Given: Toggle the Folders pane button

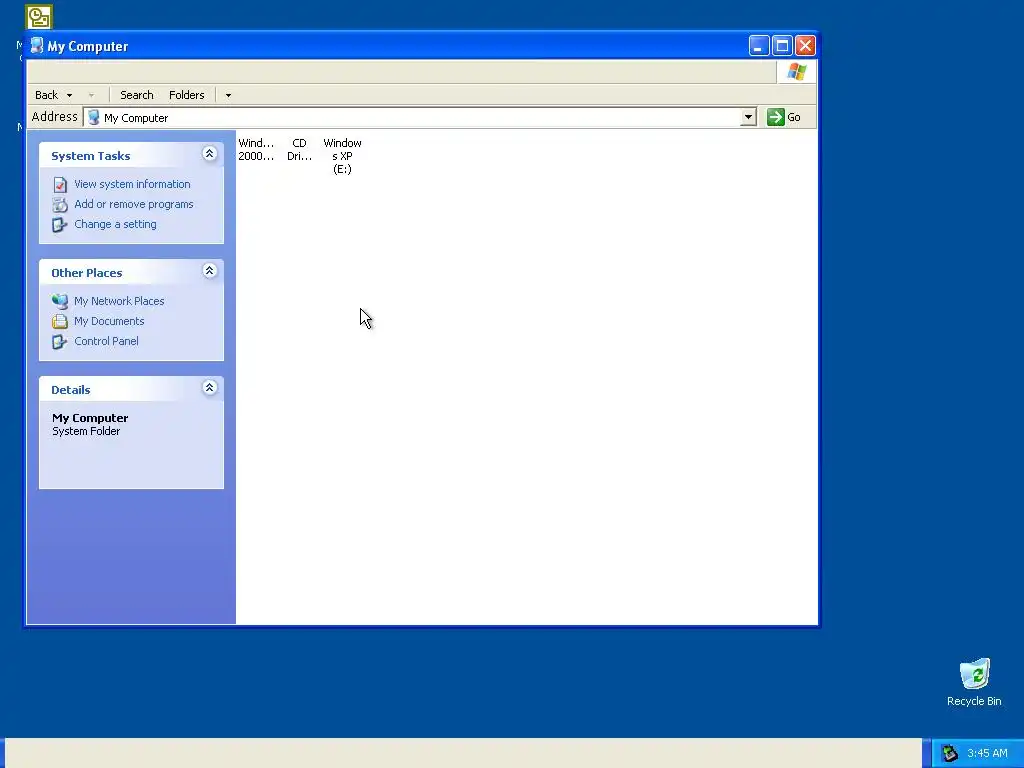Looking at the screenshot, I should coord(187,95).
